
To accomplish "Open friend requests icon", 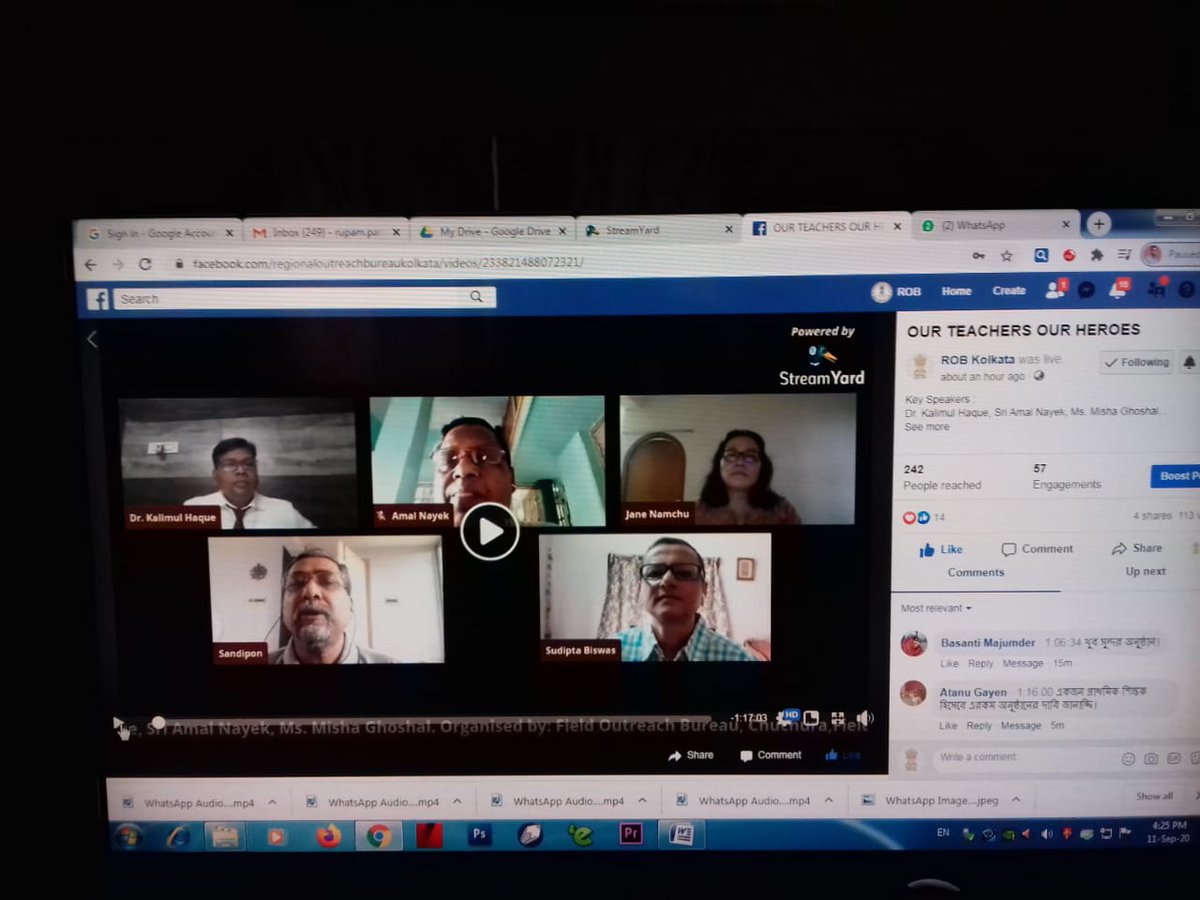I will click(x=1055, y=290).
